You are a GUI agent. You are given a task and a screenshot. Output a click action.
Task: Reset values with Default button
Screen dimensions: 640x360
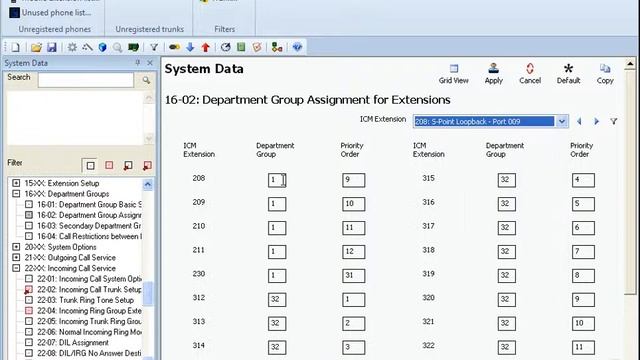click(x=568, y=74)
